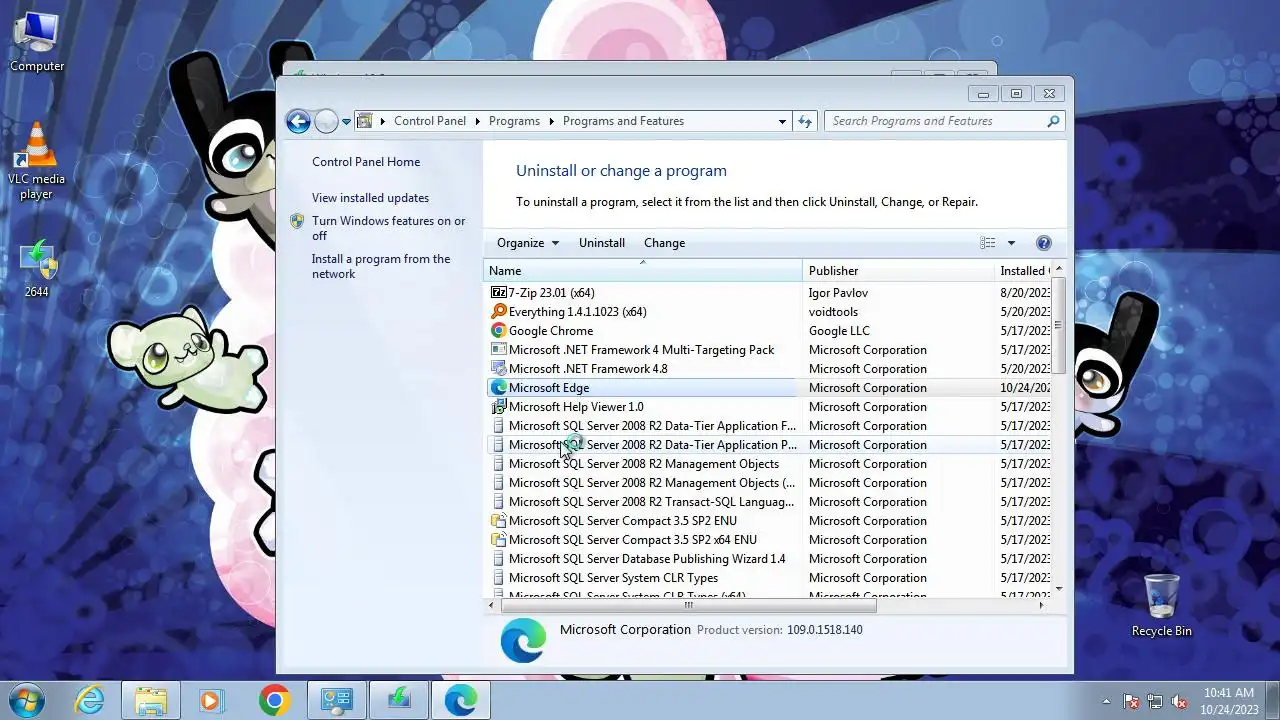
Task: Click the Control Panel breadcrumb
Action: (x=430, y=121)
